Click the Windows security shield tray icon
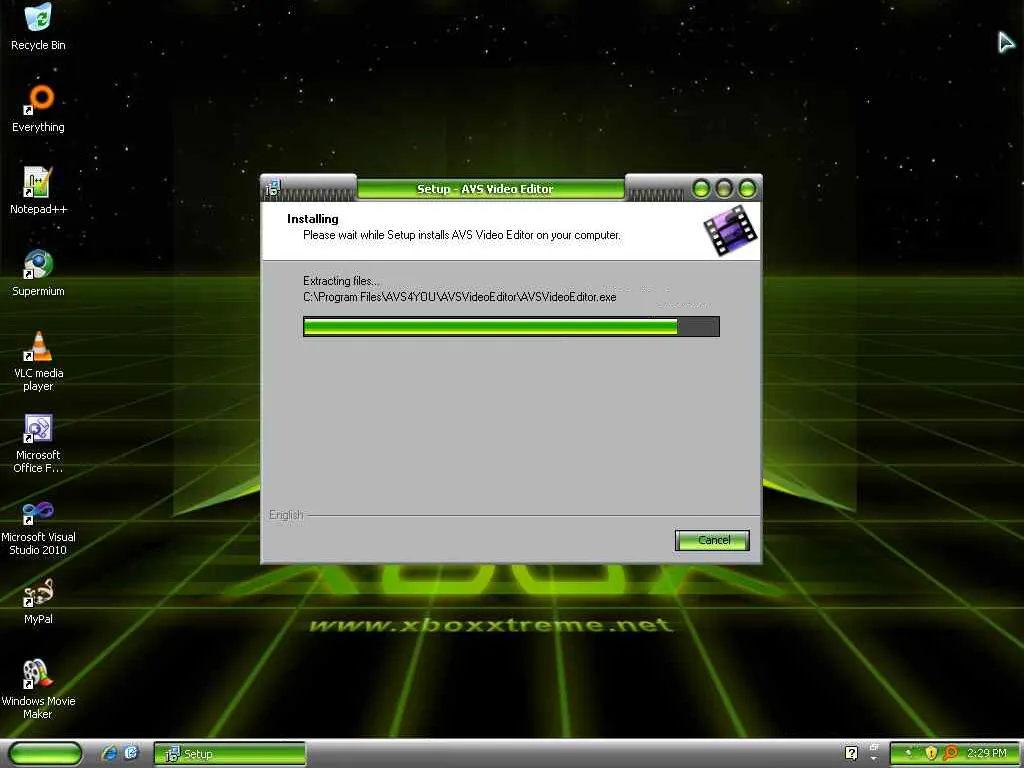 (931, 753)
